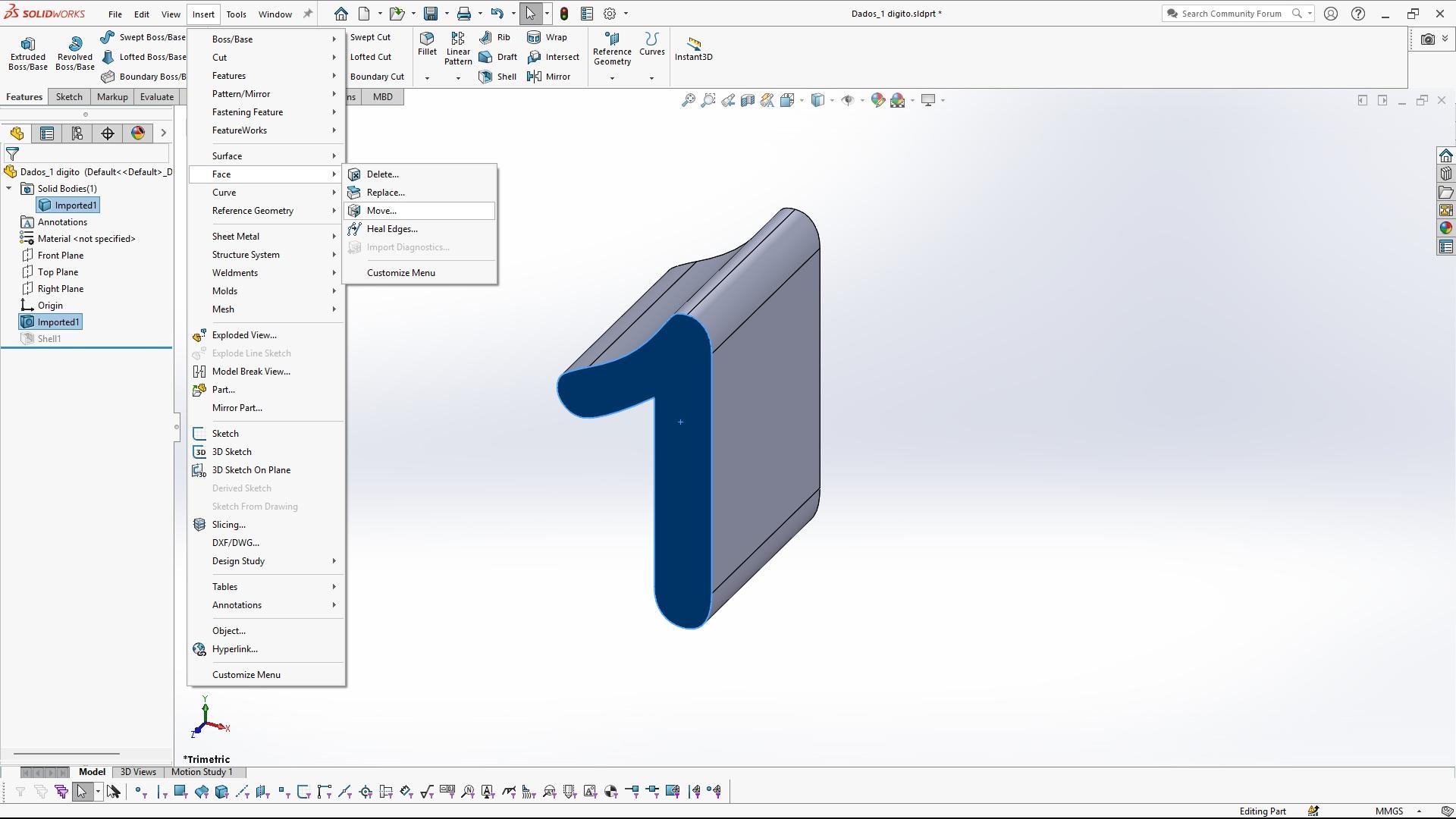
Task: Toggle Instant3D
Action: pyautogui.click(x=693, y=49)
